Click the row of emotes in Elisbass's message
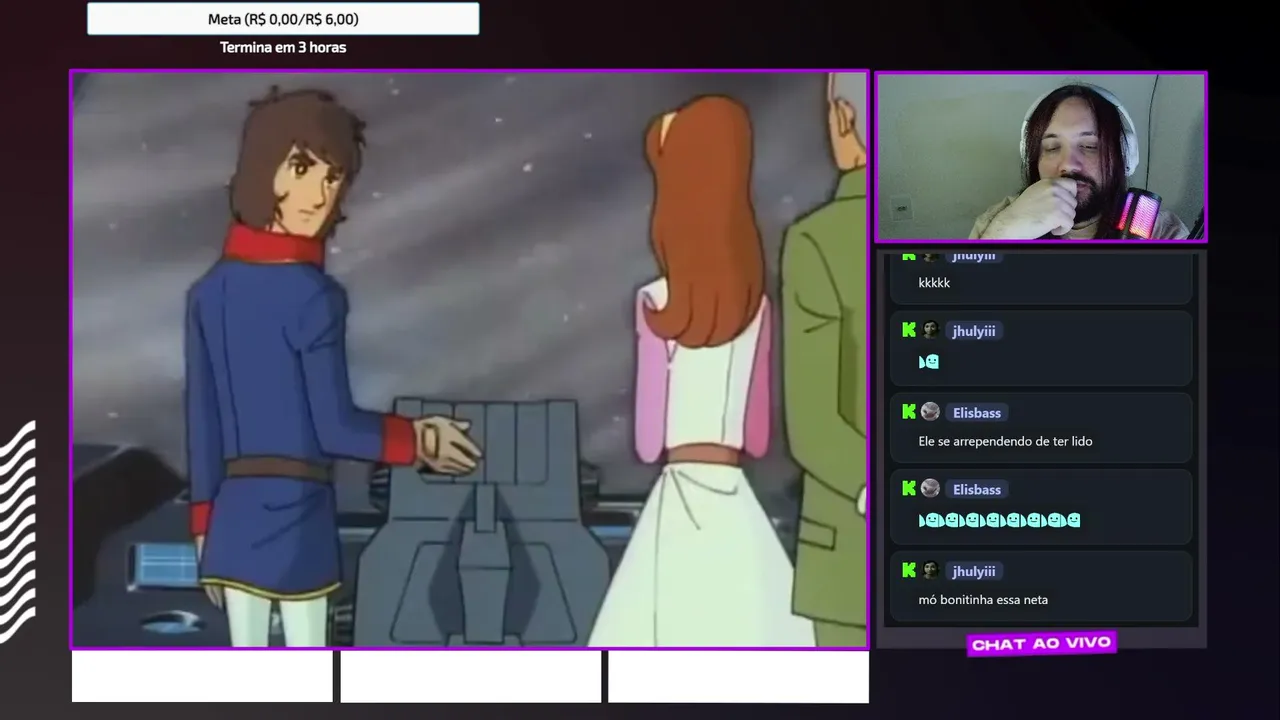Screen dimensions: 1280x720 999,520
